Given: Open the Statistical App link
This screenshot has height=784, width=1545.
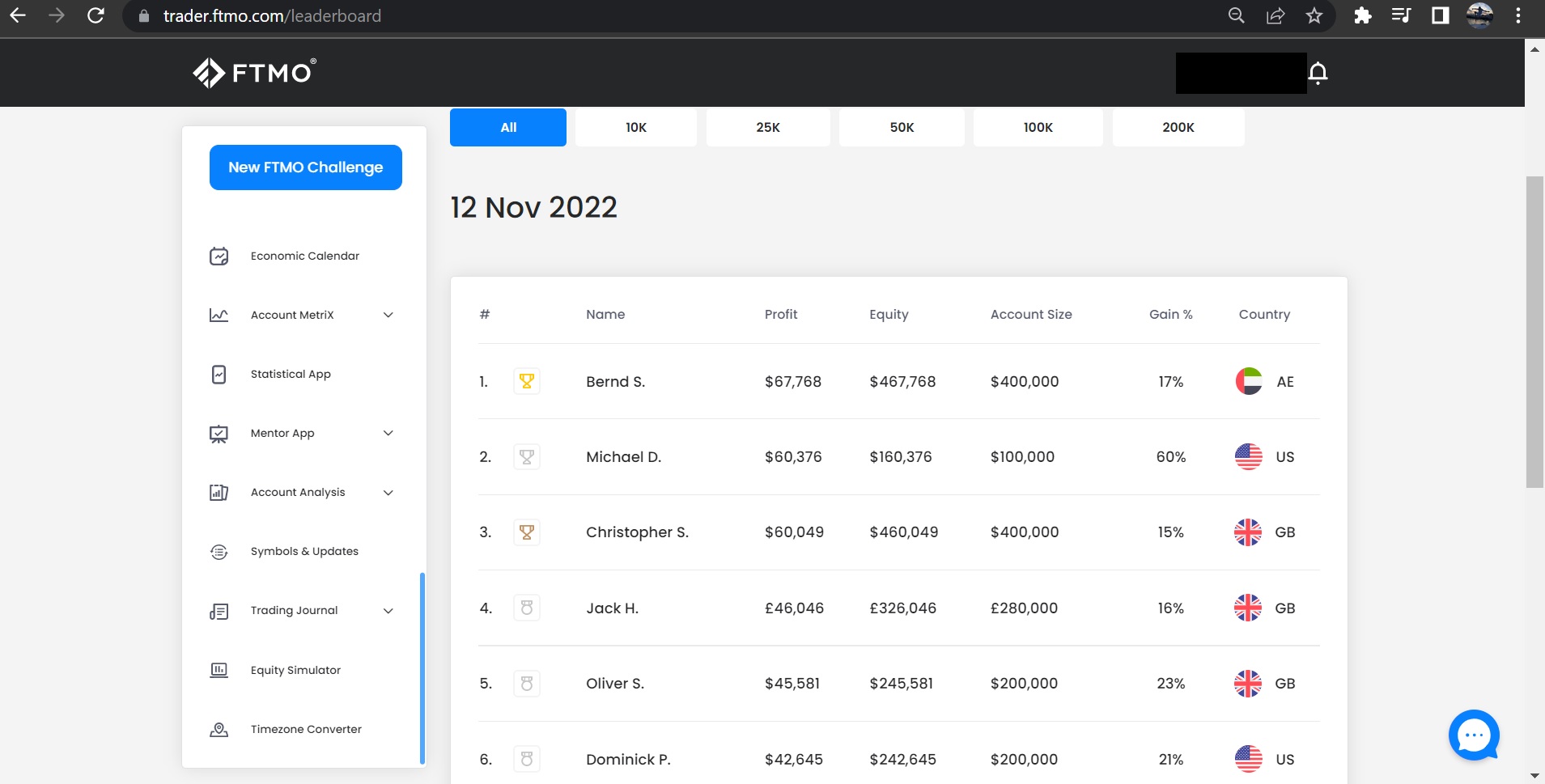Looking at the screenshot, I should (291, 375).
